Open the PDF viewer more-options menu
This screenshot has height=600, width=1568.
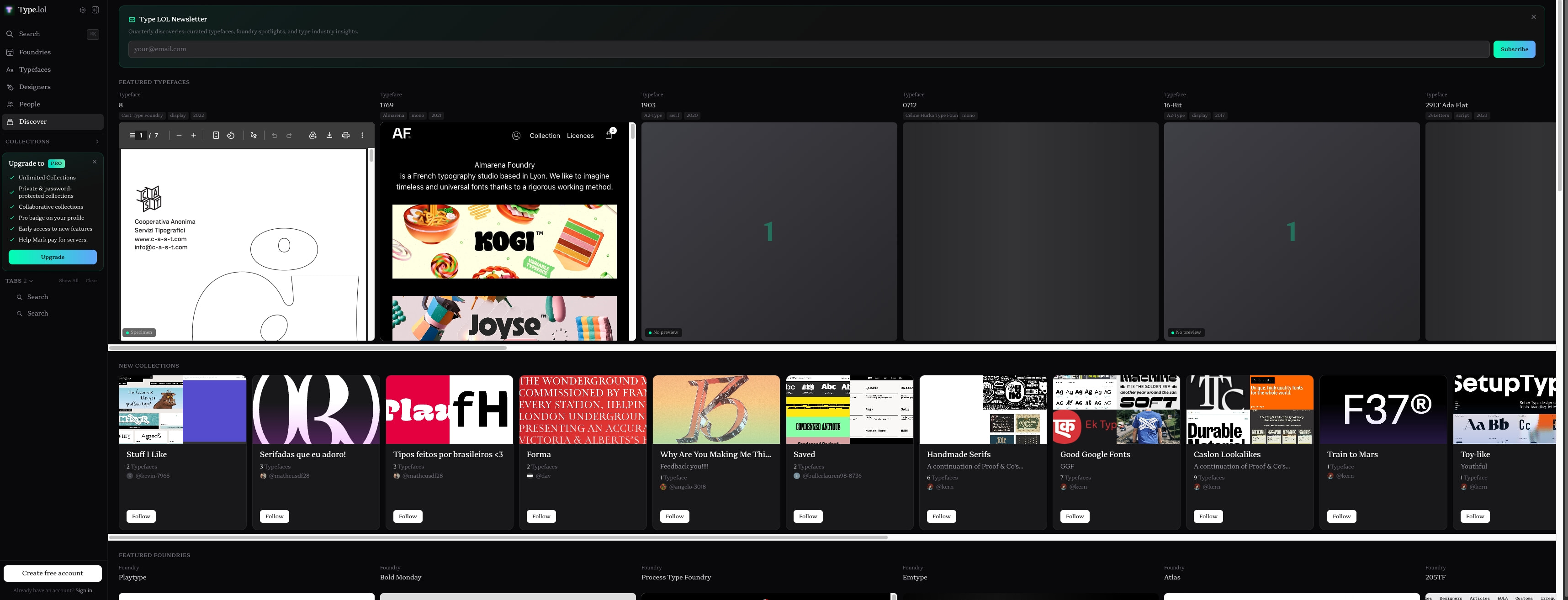[x=362, y=136]
